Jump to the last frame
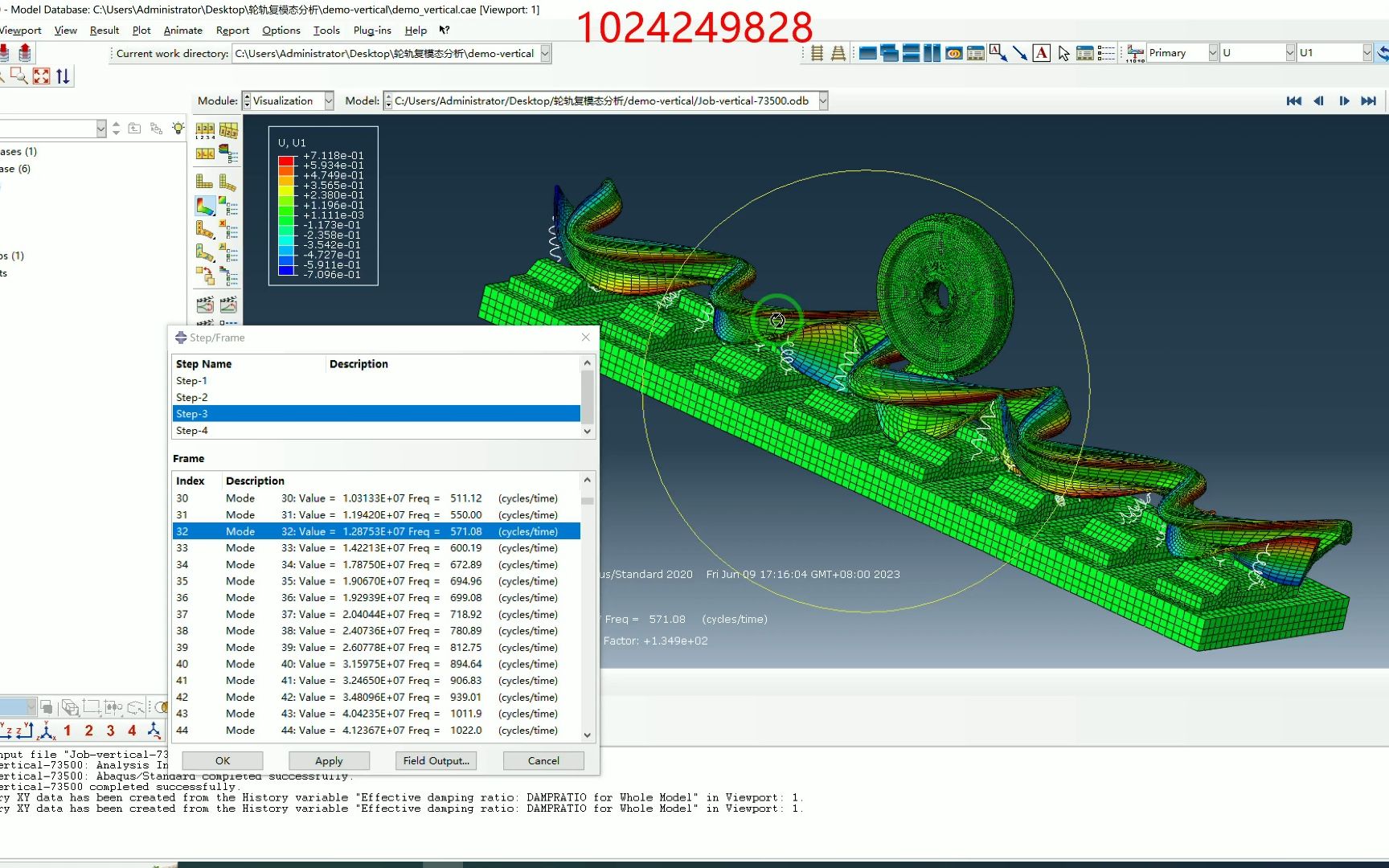Image resolution: width=1389 pixels, height=868 pixels. tap(1368, 100)
